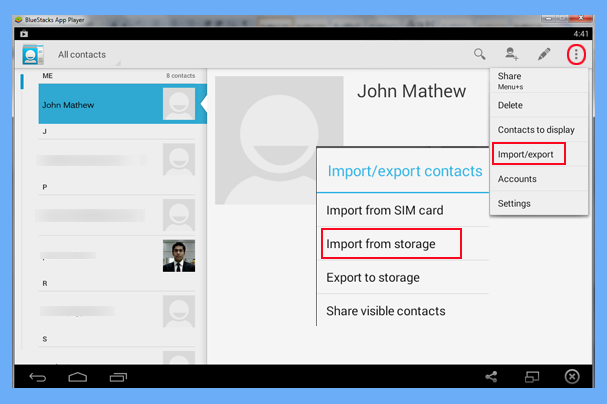607x404 pixels.
Task: Open the recent apps navigation icon
Action: pos(118,377)
